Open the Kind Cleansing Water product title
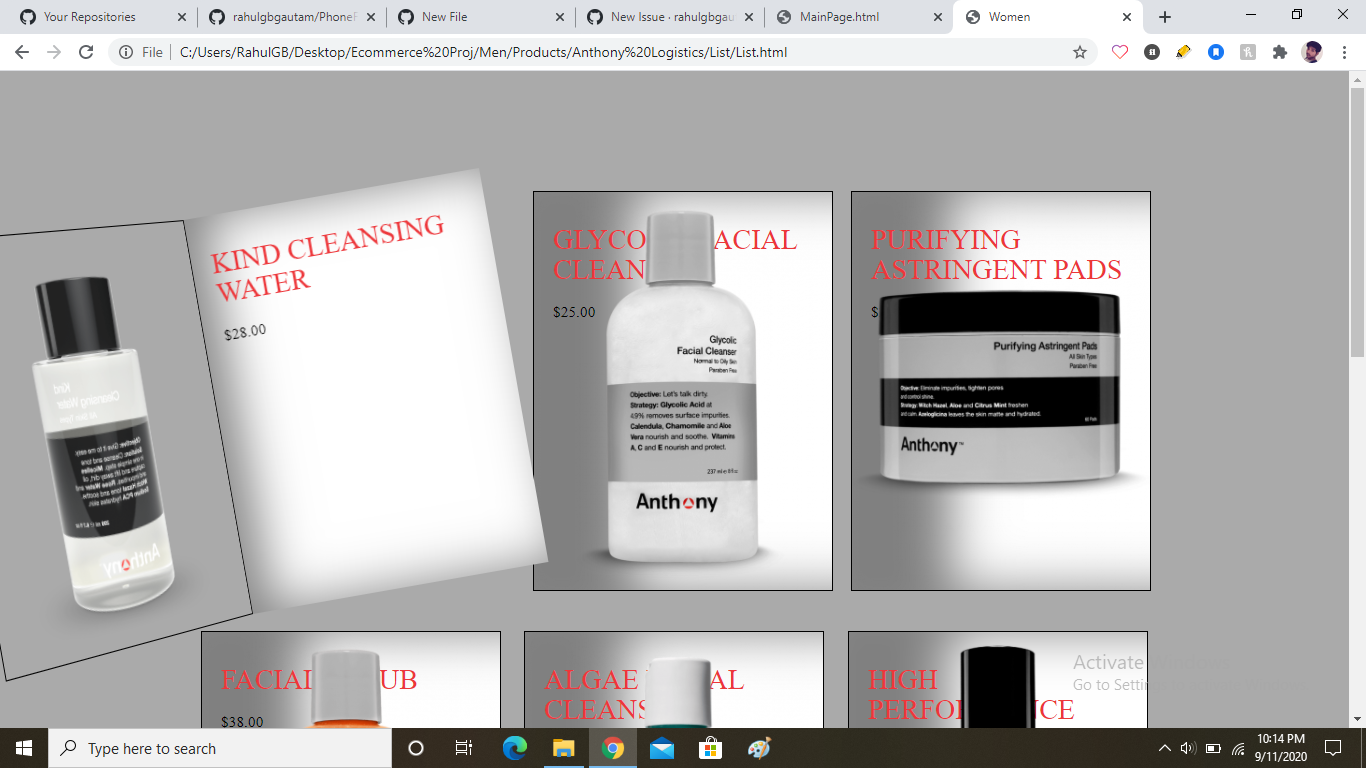 click(328, 257)
